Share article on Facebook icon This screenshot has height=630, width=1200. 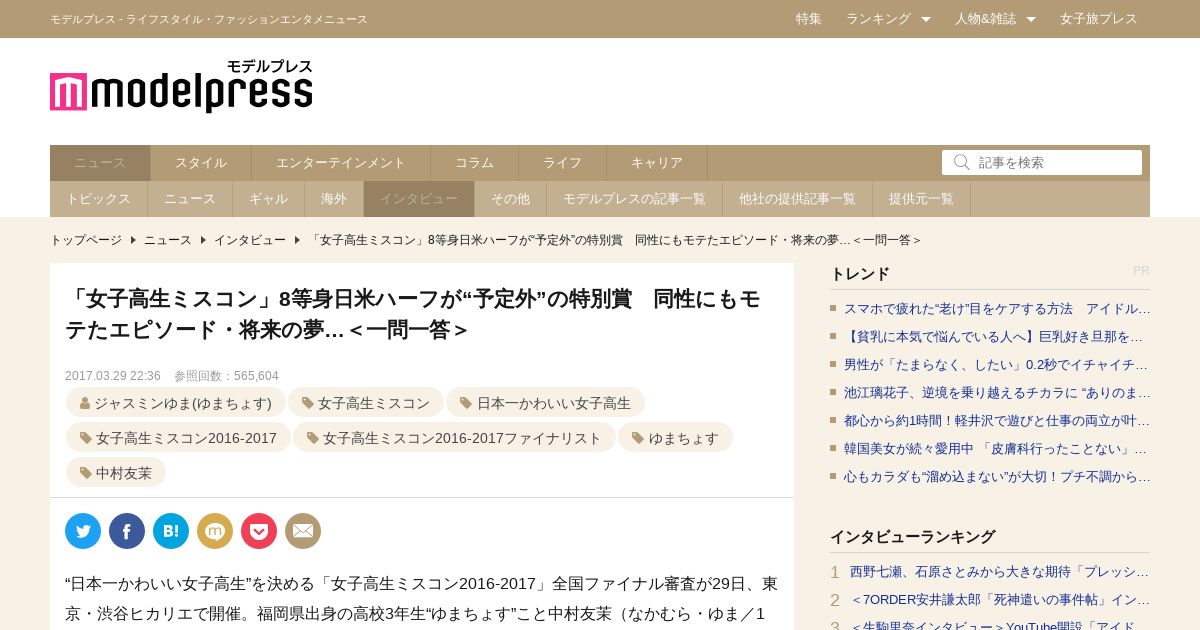[127, 531]
